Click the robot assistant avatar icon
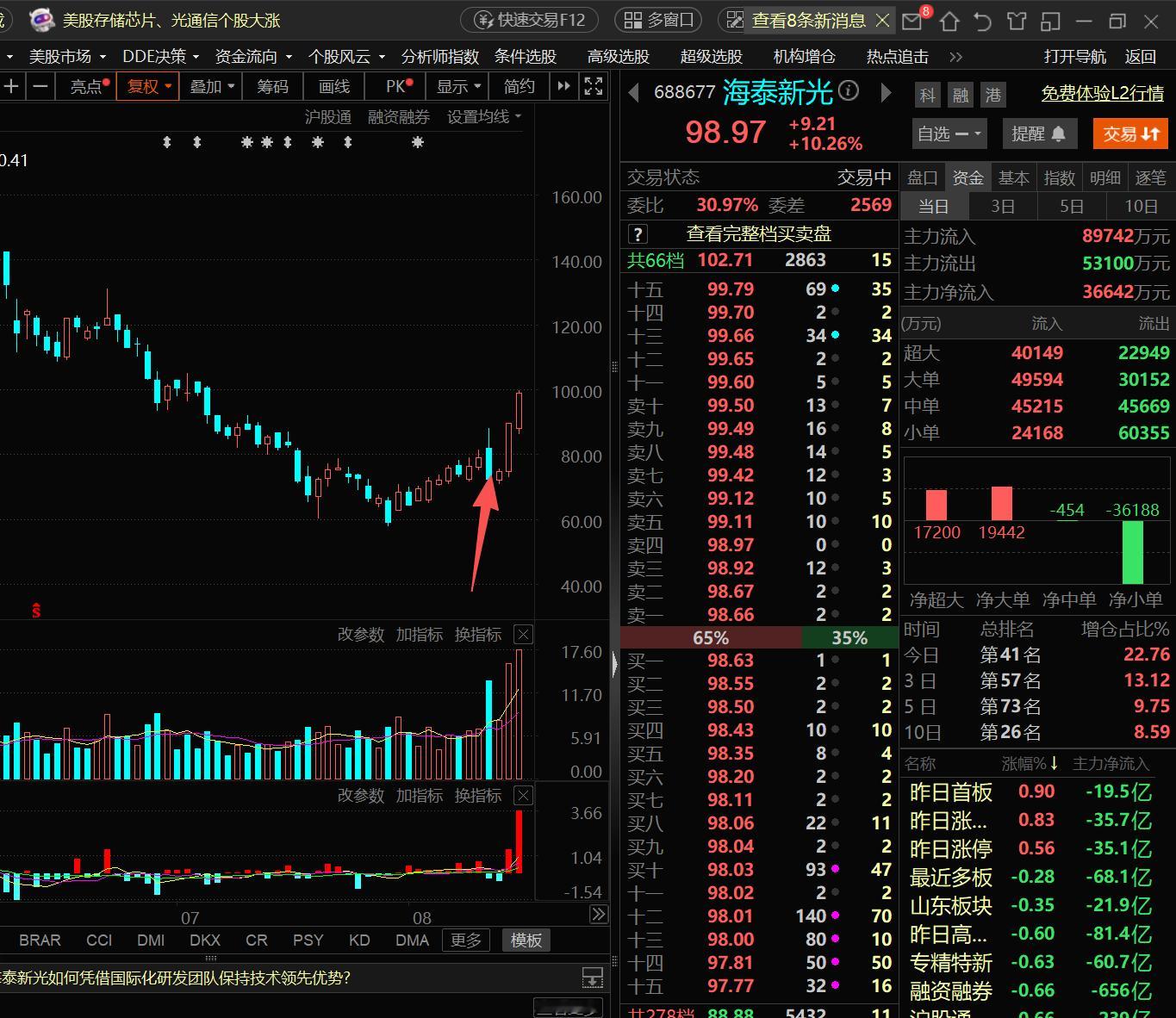 [41, 20]
